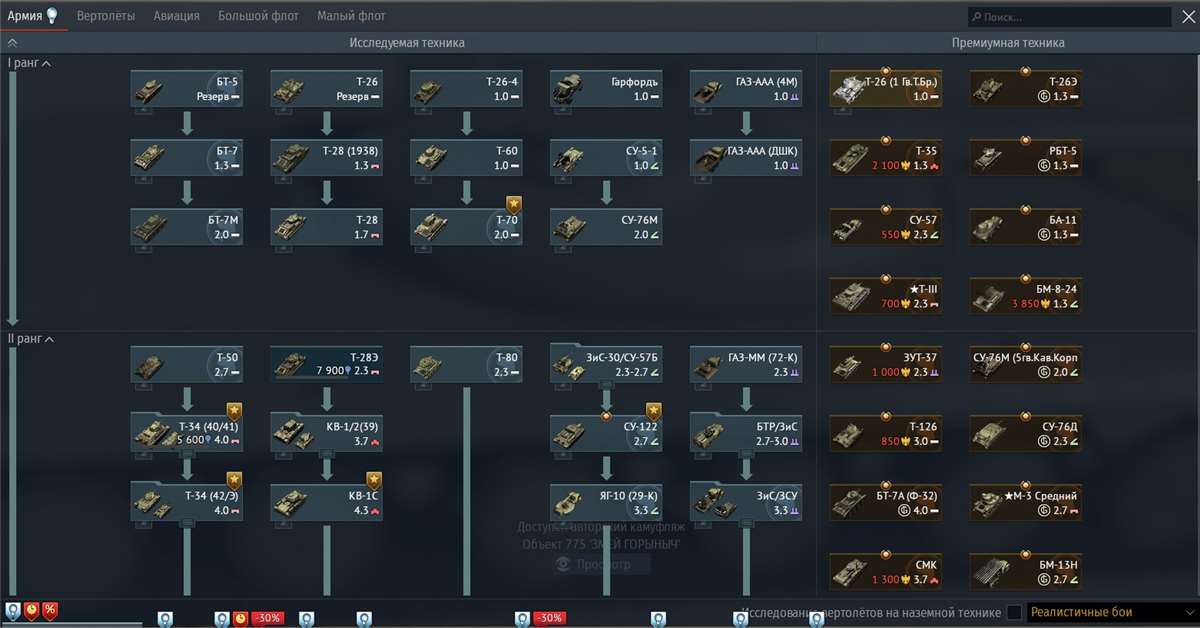1200x628 pixels.
Task: Select the T-70 vehicle with star marker
Action: click(x=466, y=227)
